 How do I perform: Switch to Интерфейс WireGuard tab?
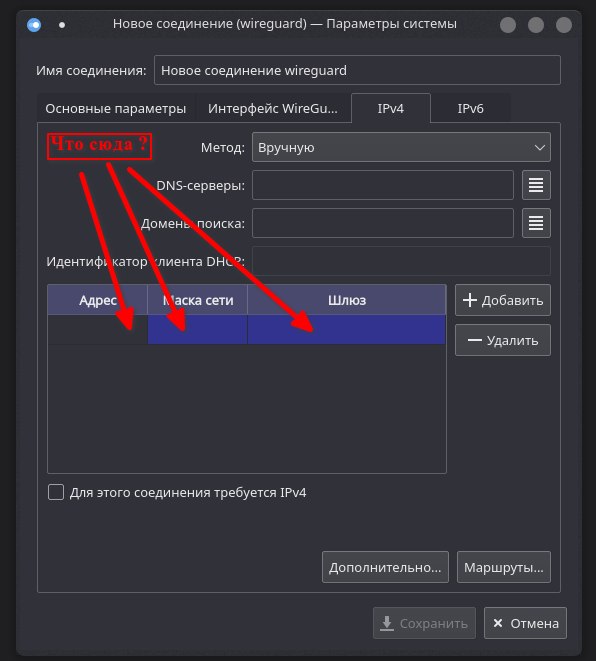click(273, 109)
